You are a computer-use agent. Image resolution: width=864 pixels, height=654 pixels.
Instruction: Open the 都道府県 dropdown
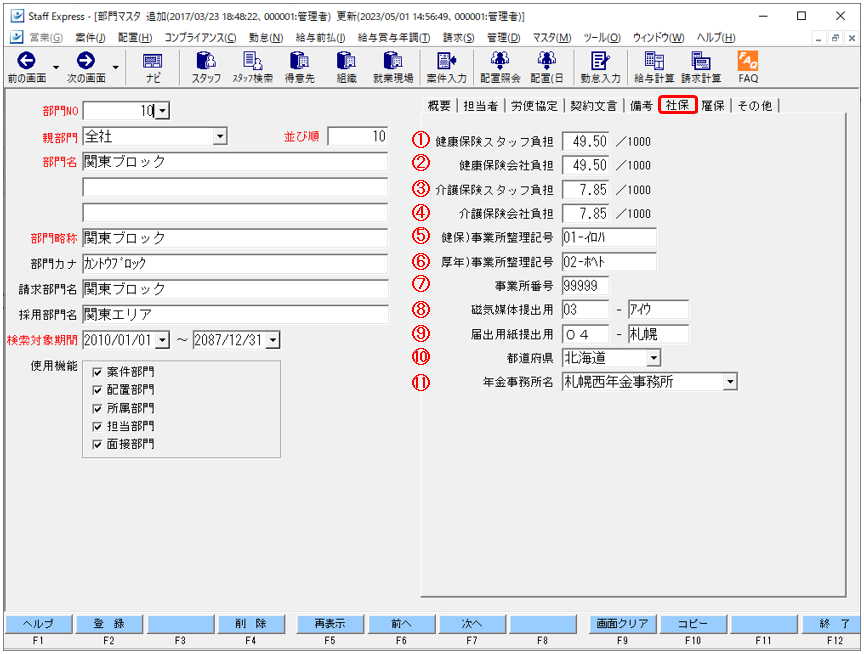click(x=654, y=358)
